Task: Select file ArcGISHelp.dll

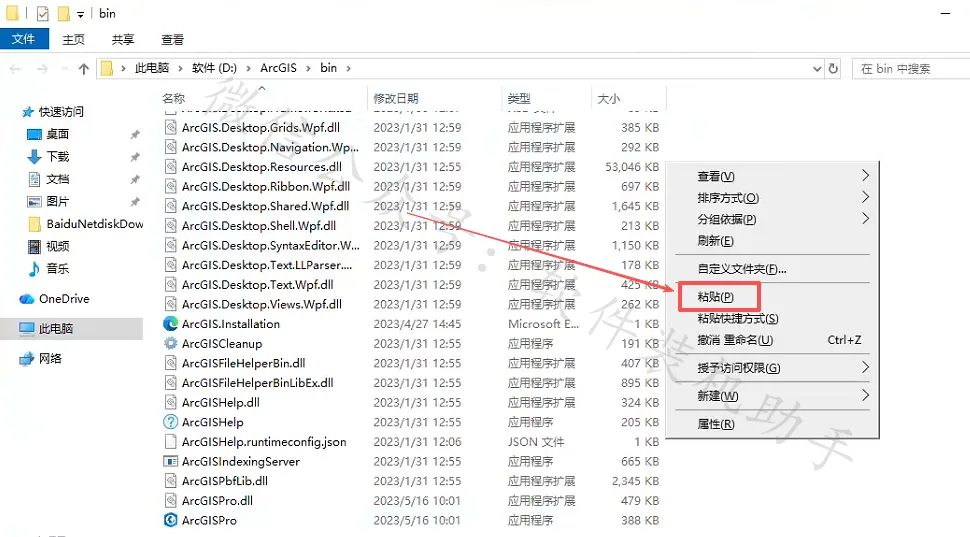Action: pyautogui.click(x=220, y=402)
